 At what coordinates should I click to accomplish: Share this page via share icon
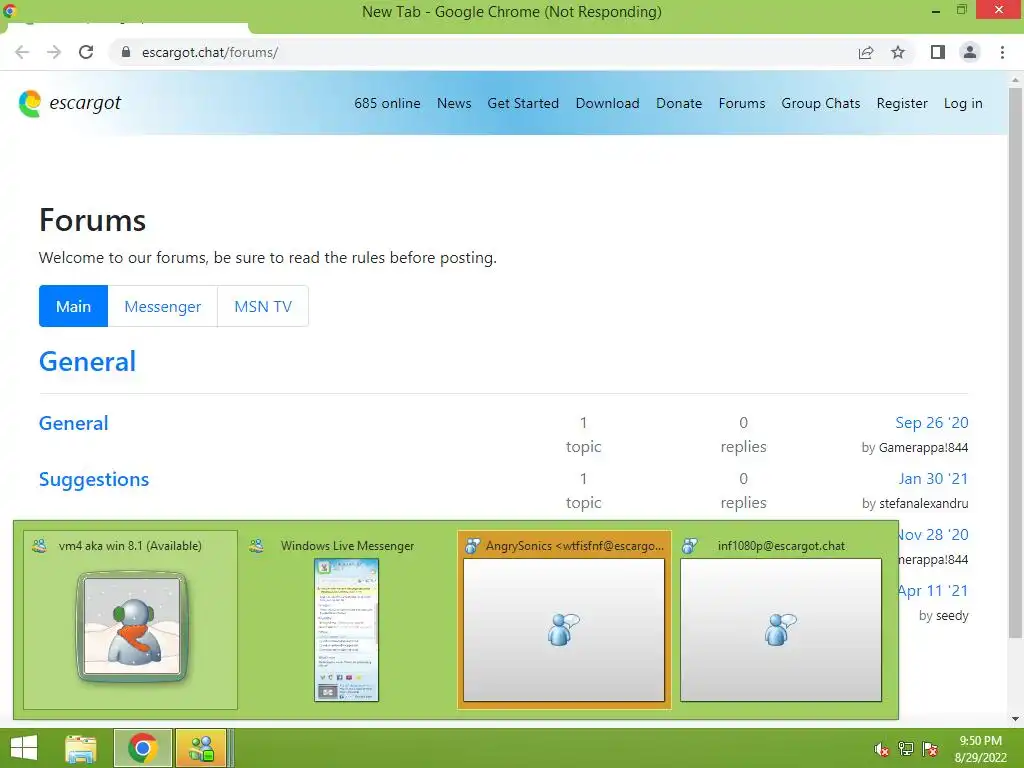pyautogui.click(x=866, y=52)
